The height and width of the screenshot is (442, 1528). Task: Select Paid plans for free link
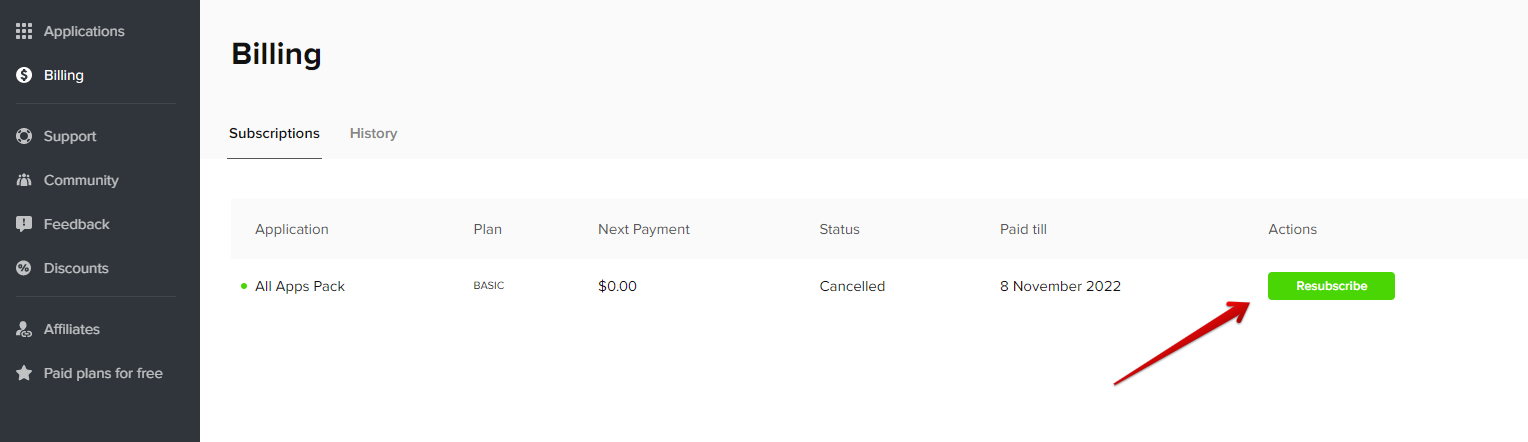point(103,373)
